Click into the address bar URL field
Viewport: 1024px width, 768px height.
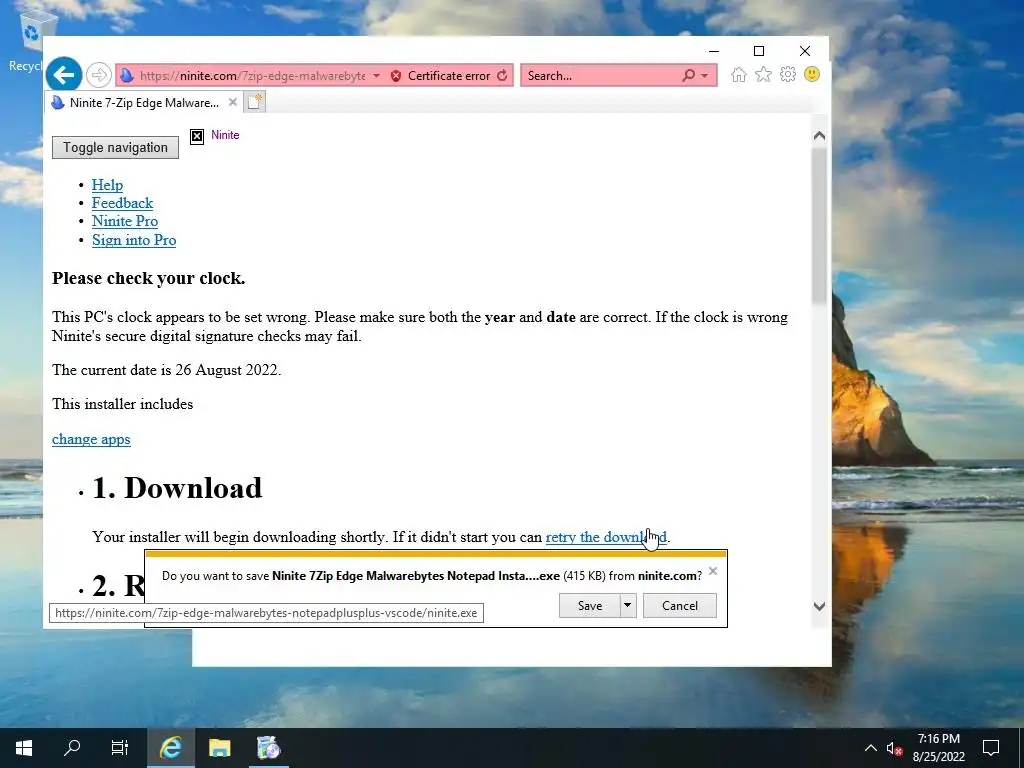[252, 76]
